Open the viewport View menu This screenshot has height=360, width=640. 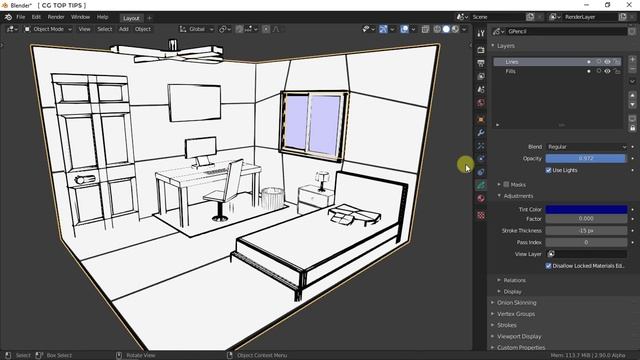[x=84, y=29]
